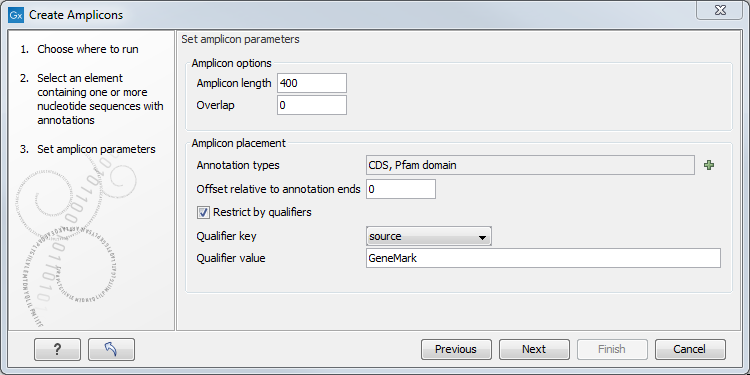Select step 2 Select an element text
Image resolution: width=750 pixels, height=375 pixels.
coord(92,99)
